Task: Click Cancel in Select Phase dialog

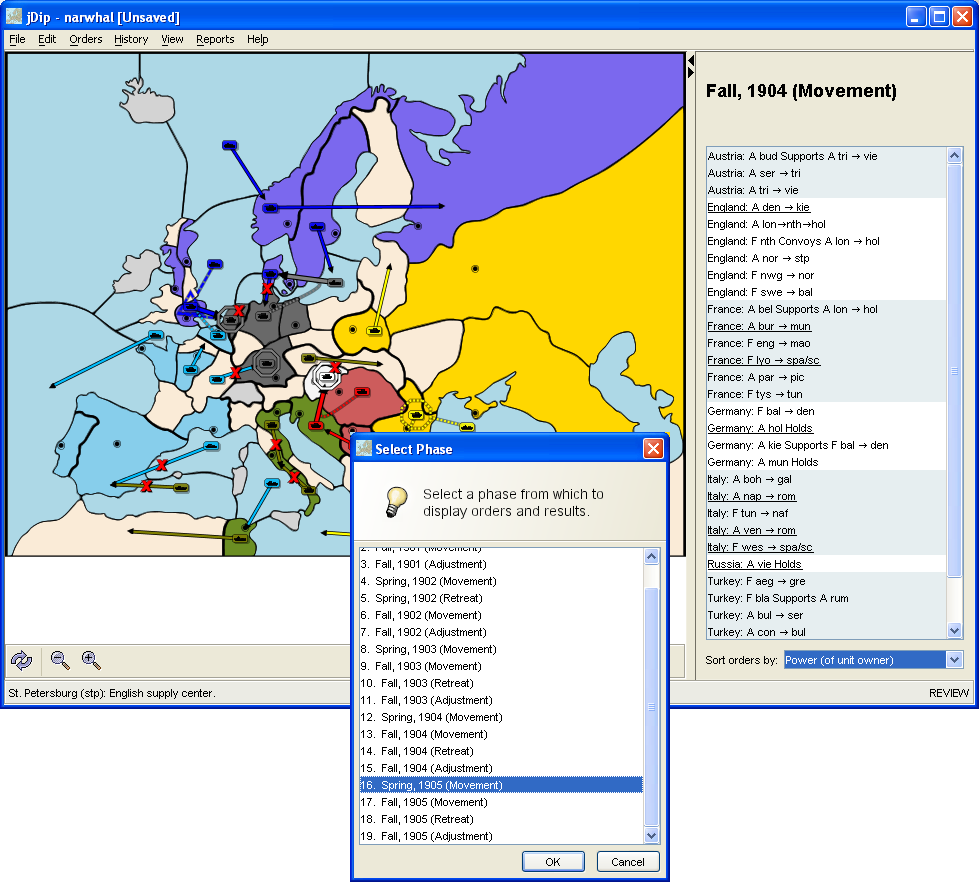Action: tap(627, 862)
